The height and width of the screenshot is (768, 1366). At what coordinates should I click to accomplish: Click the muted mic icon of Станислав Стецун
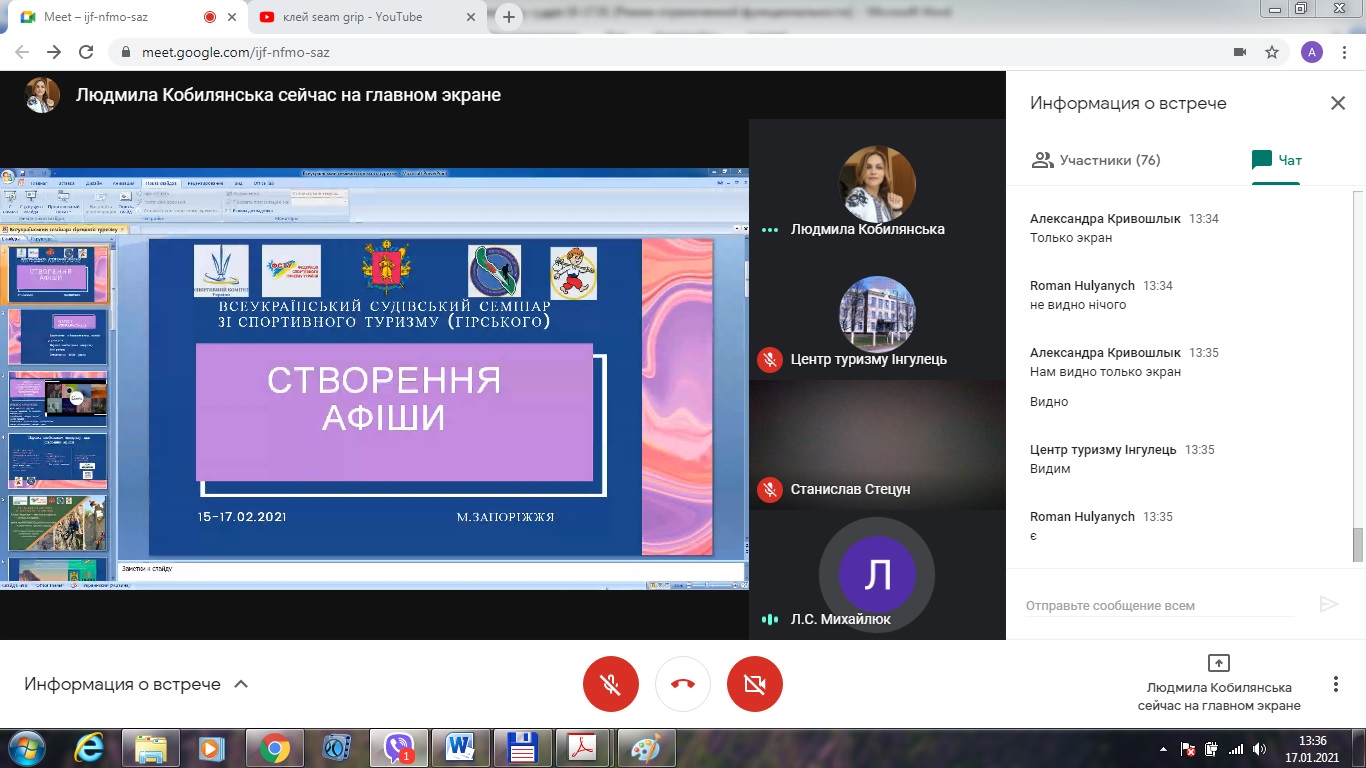769,489
